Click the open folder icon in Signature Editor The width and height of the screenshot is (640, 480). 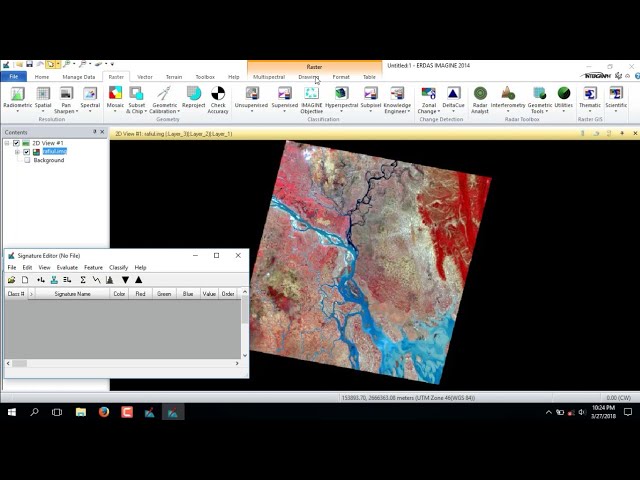pyautogui.click(x=11, y=280)
